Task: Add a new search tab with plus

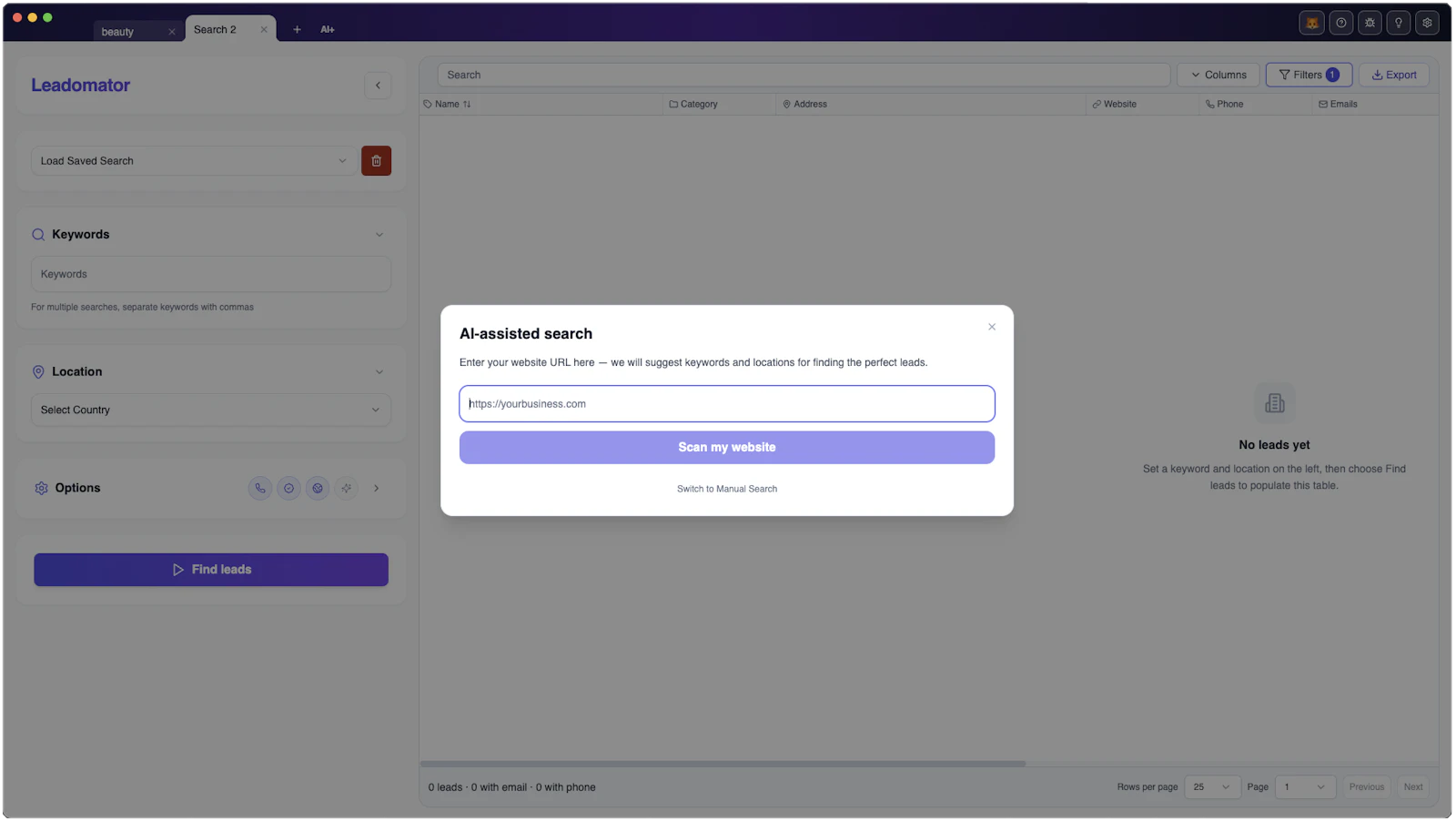Action: [297, 29]
